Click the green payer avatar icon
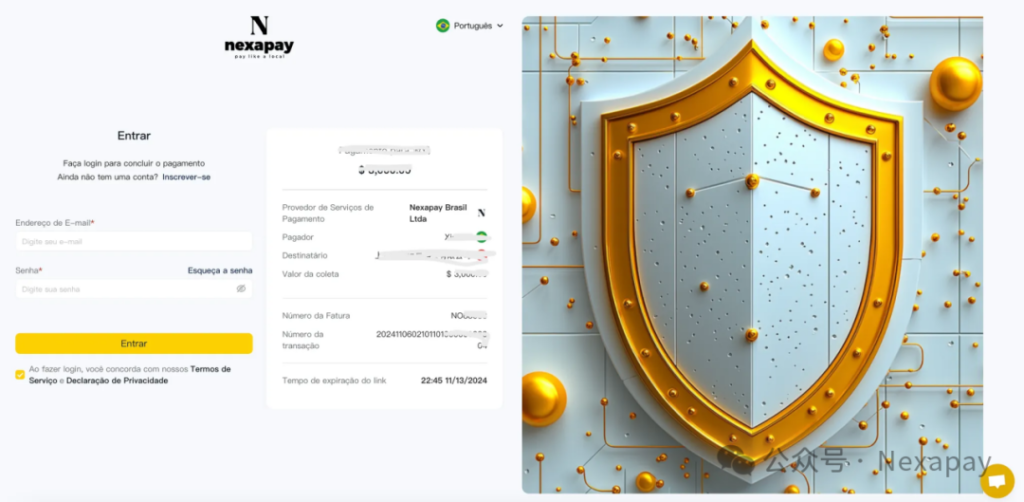The width and height of the screenshot is (1024, 502). [482, 237]
